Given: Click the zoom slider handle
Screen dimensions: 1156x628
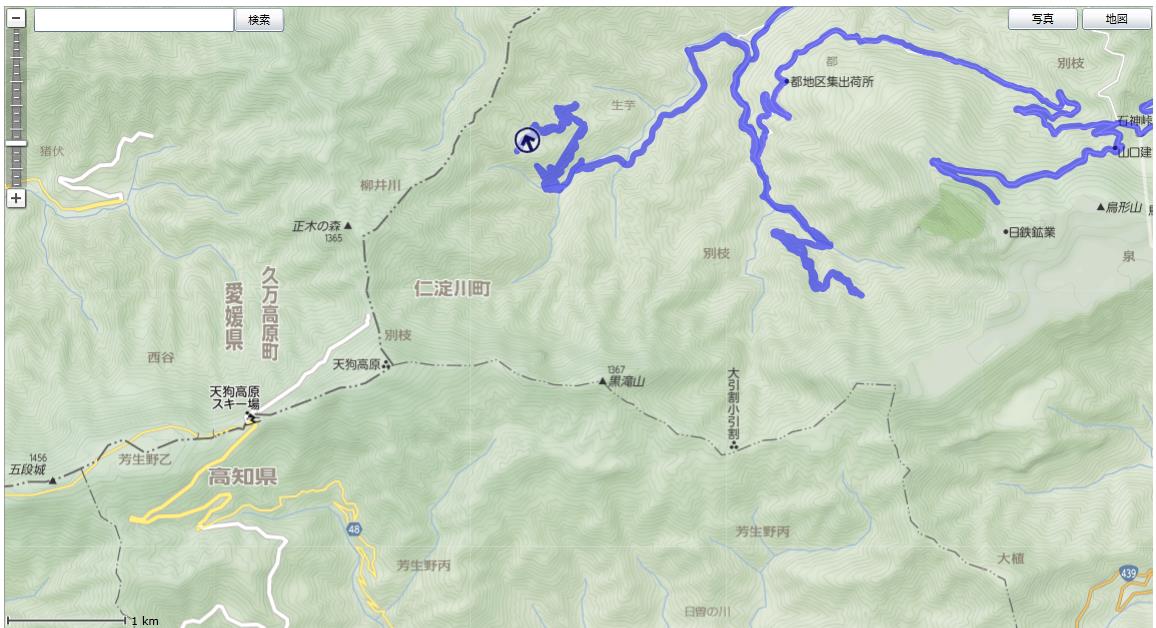Looking at the screenshot, I should [x=16, y=144].
